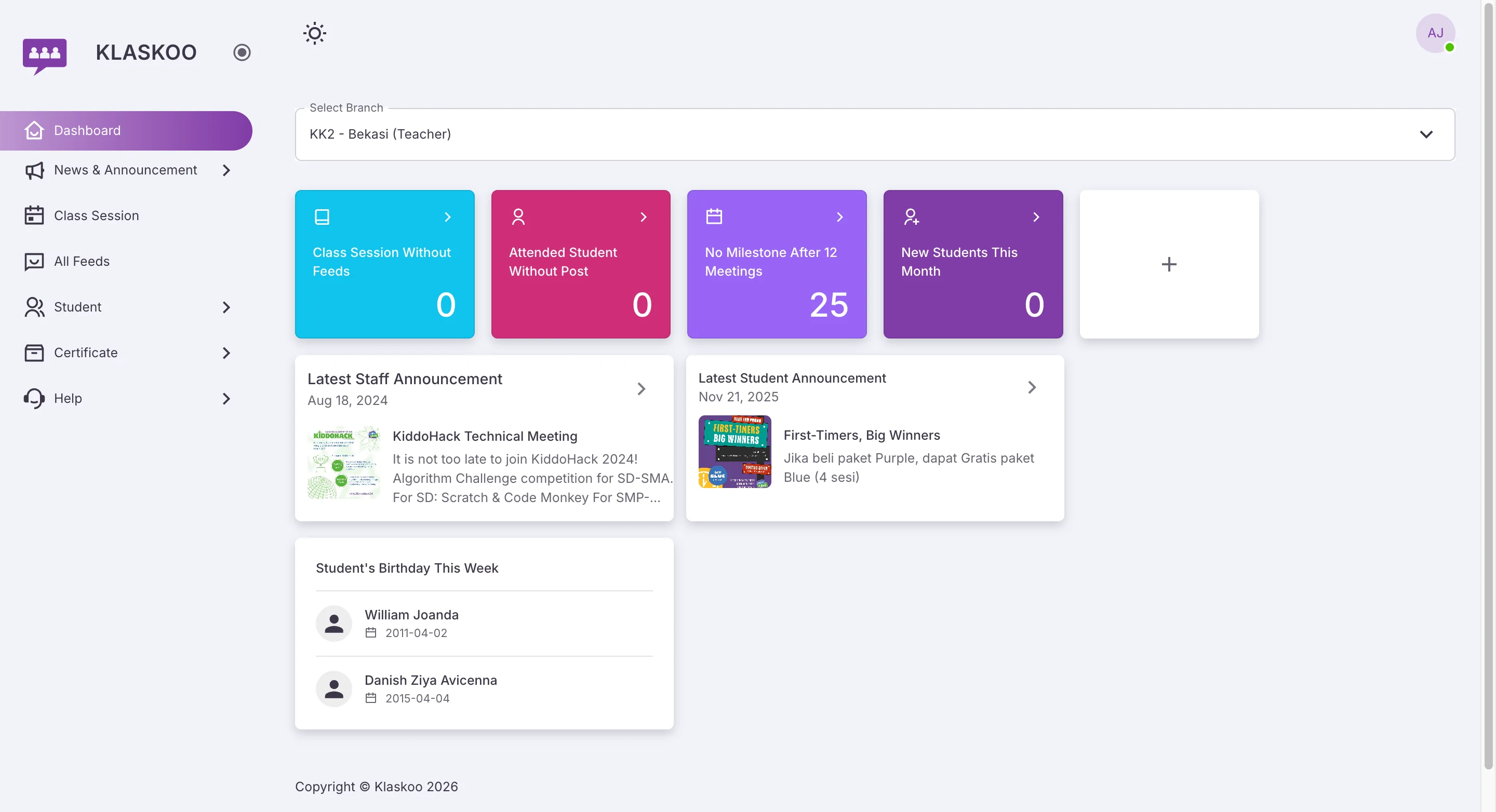This screenshot has height=812, width=1496.
Task: Select the Dashboard menu item
Action: 87,131
